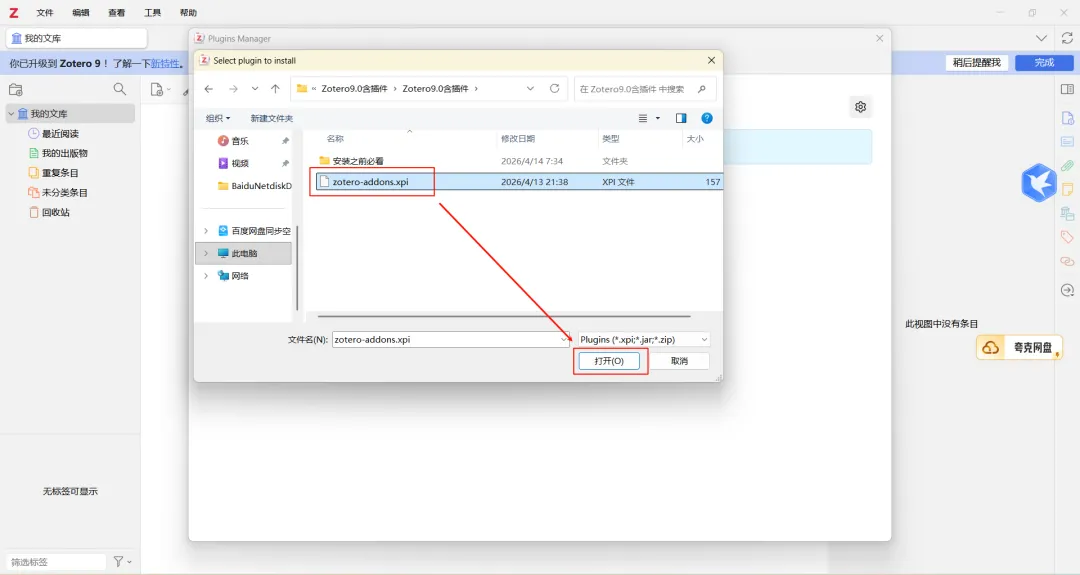Image resolution: width=1080 pixels, height=575 pixels.
Task: Open the 文件 menu
Action: 45,12
